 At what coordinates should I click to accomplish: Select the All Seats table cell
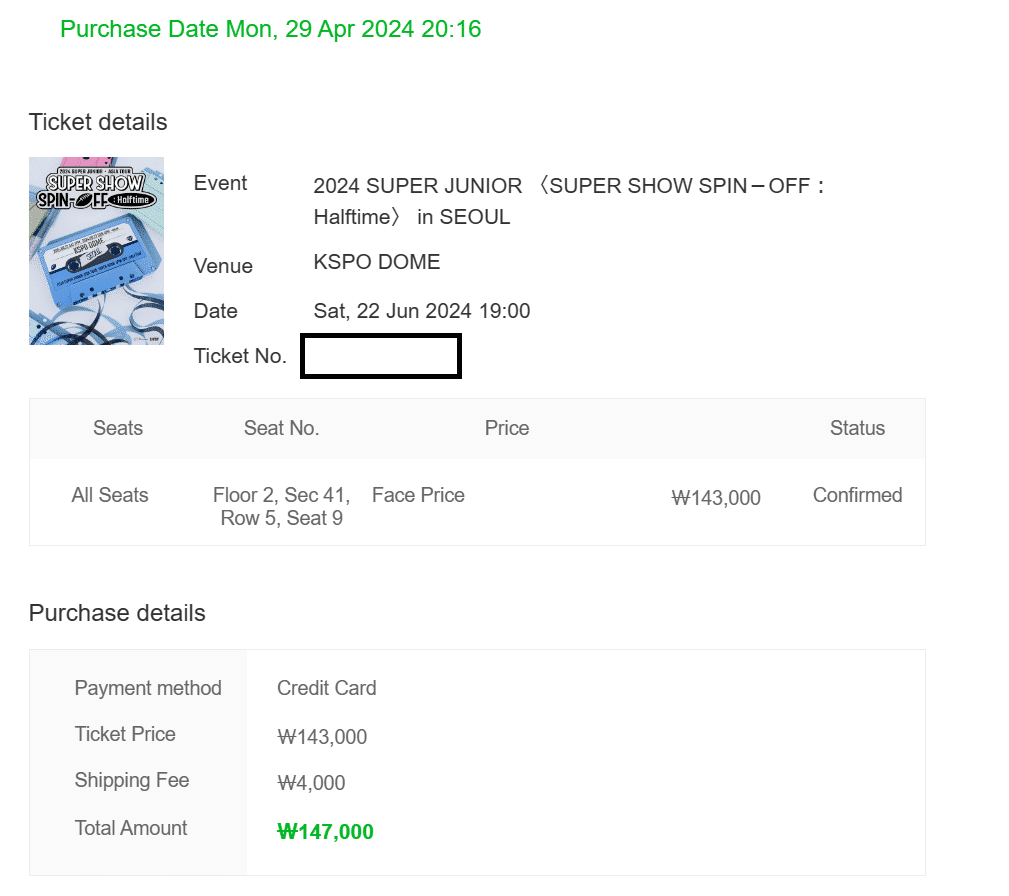(x=110, y=495)
